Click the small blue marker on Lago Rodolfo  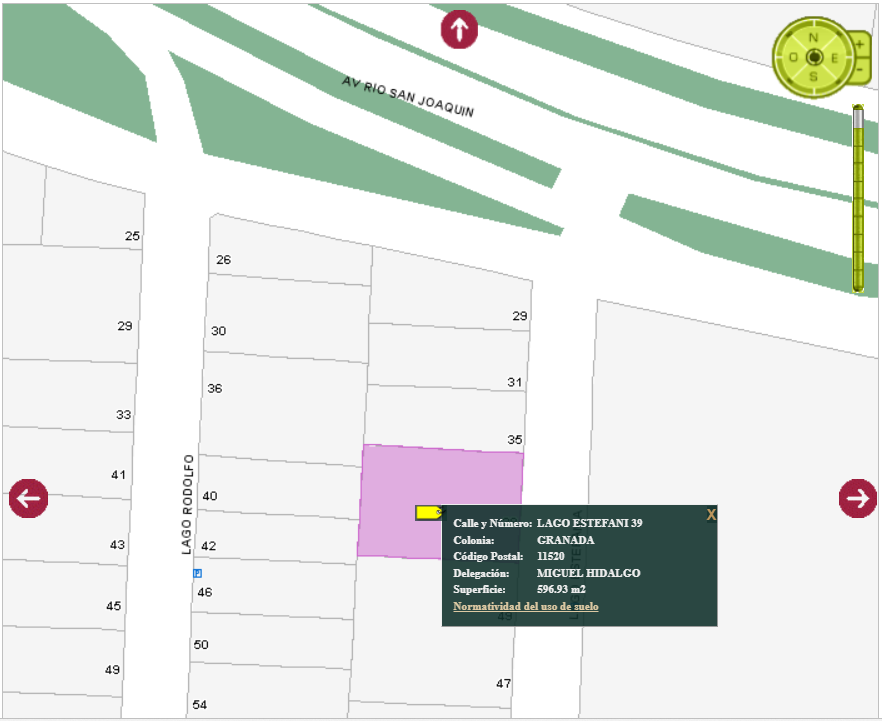(197, 573)
